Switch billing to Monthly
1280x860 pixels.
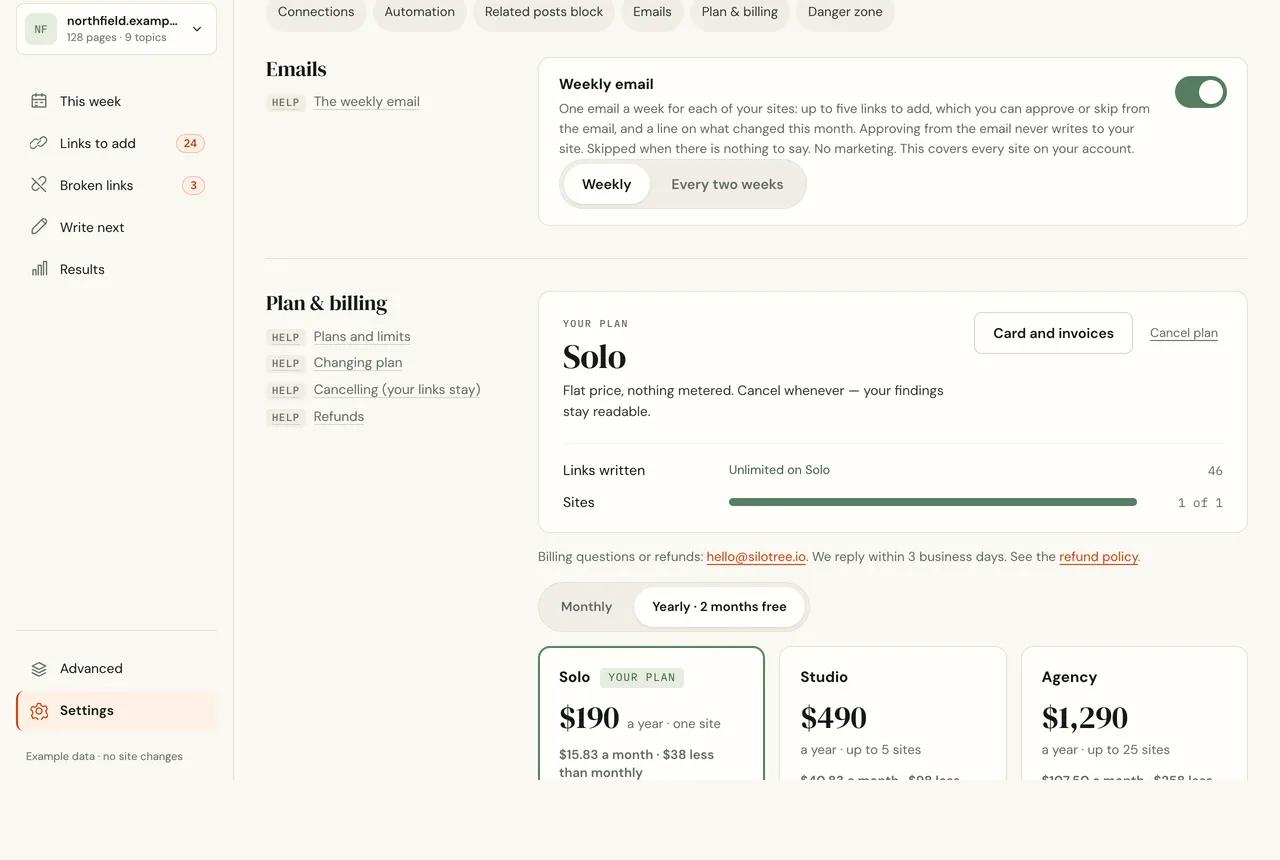click(x=586, y=607)
